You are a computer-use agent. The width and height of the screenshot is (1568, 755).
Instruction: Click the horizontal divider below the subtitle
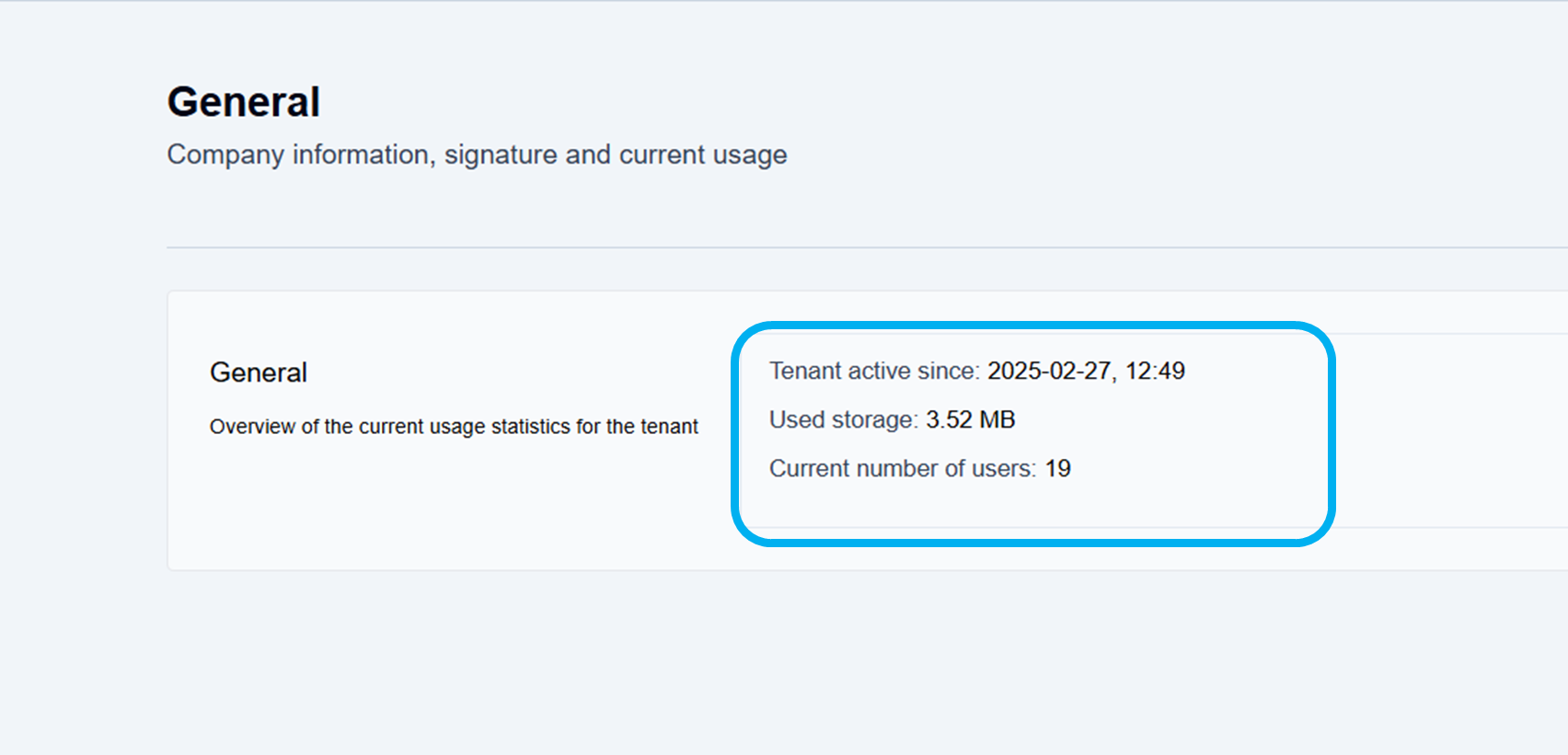pyautogui.click(x=828, y=247)
